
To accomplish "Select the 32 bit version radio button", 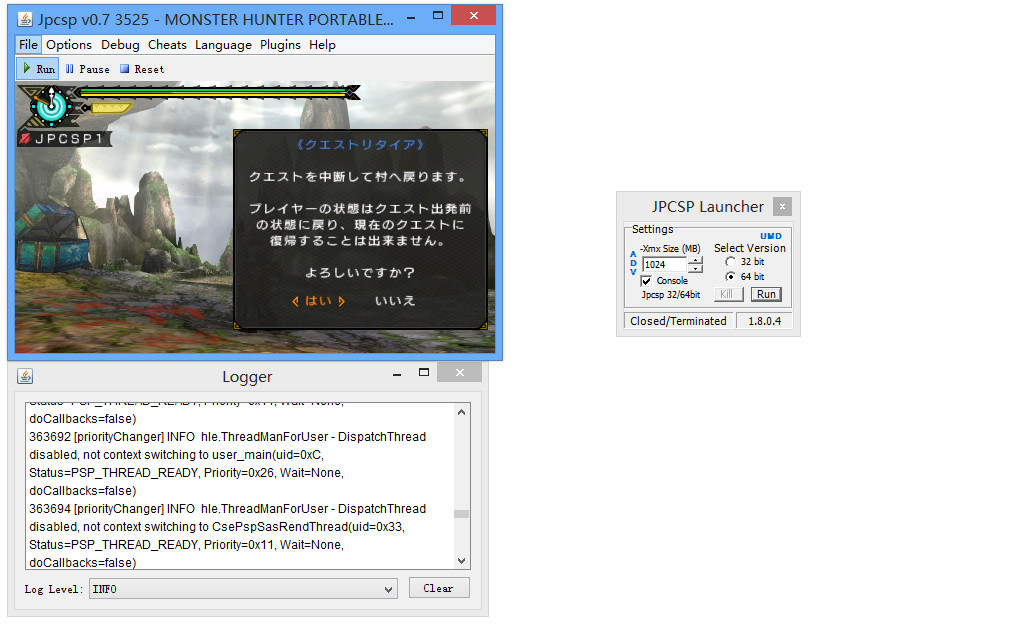I will 730,262.
